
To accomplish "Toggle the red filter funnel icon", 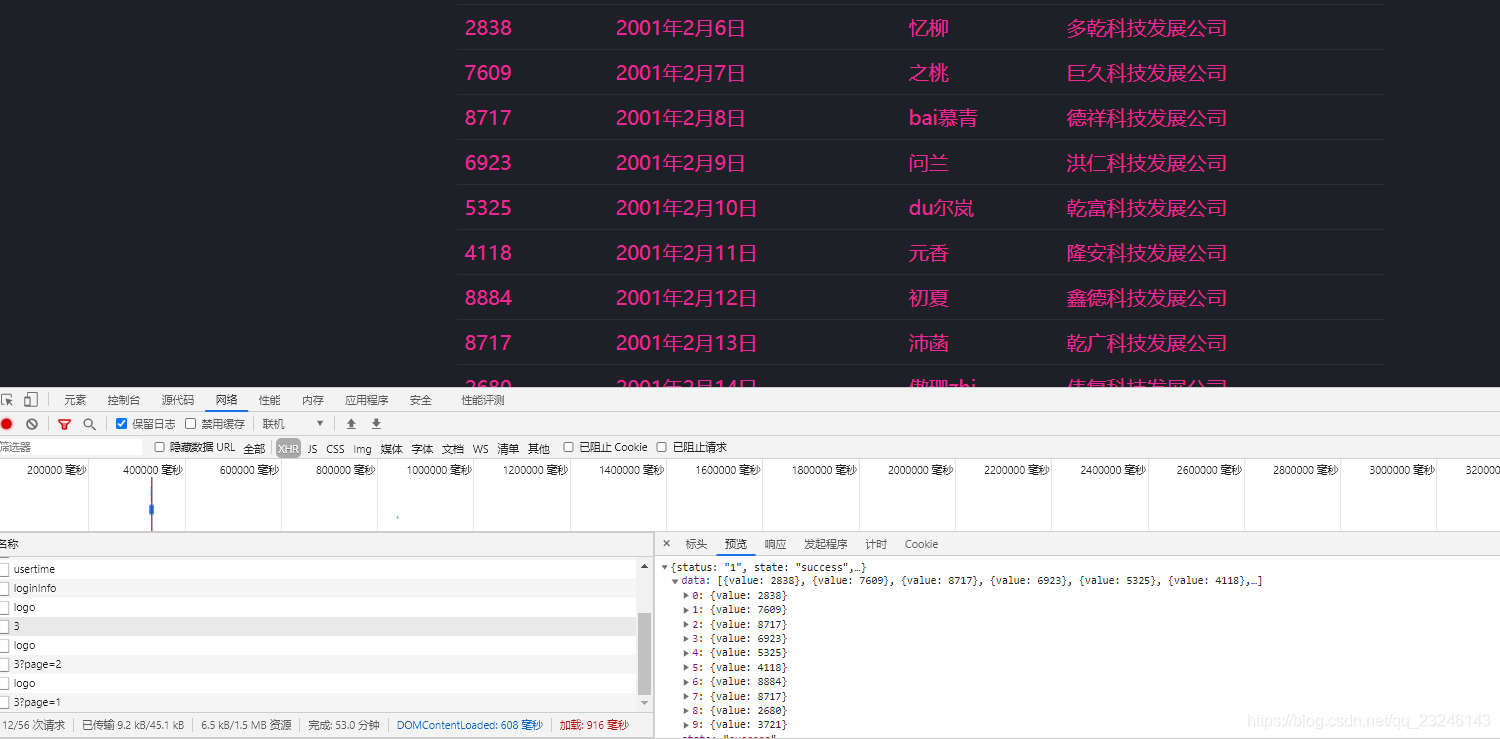I will 64,424.
